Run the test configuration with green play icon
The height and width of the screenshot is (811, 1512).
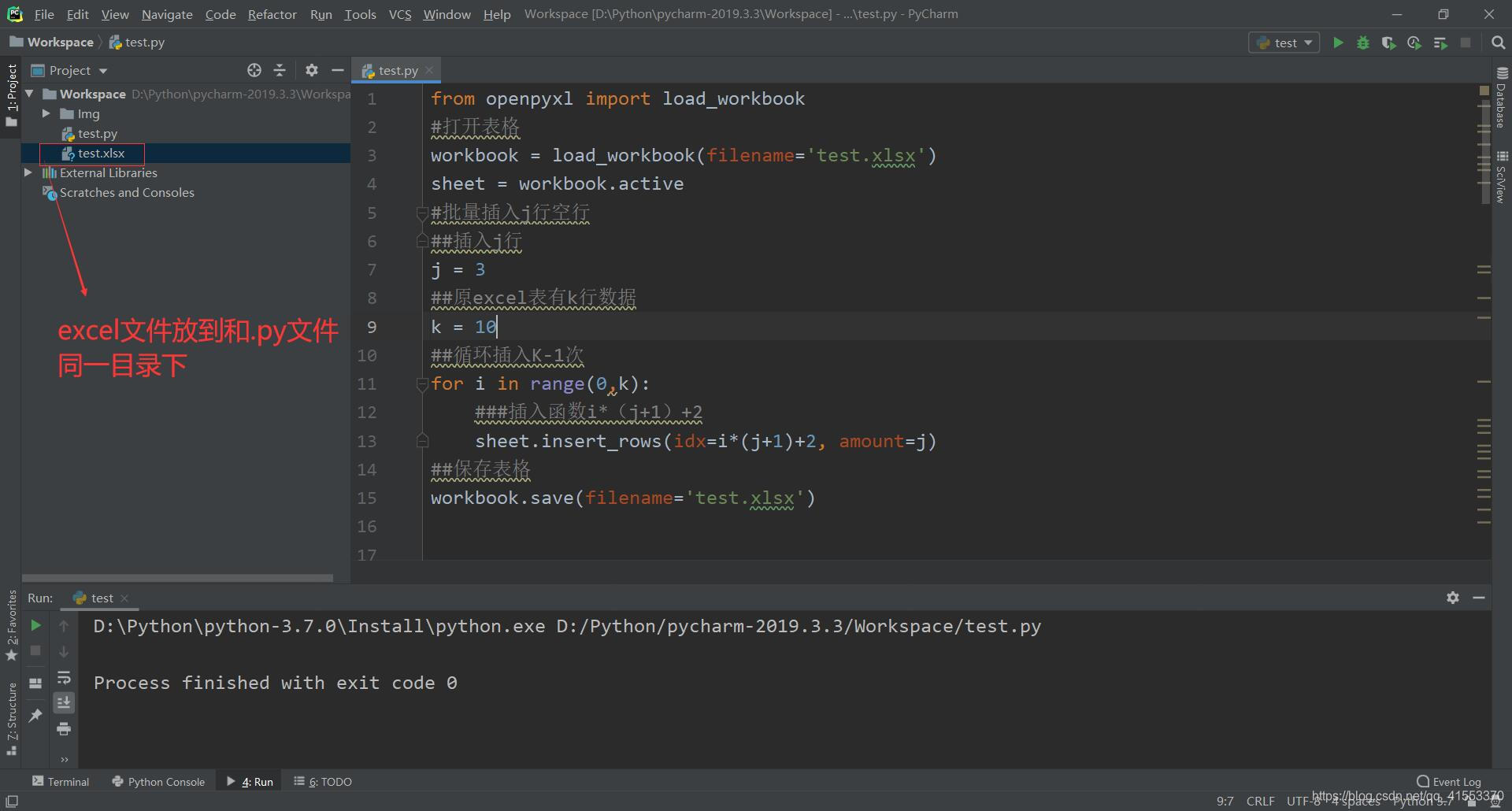pos(1339,43)
